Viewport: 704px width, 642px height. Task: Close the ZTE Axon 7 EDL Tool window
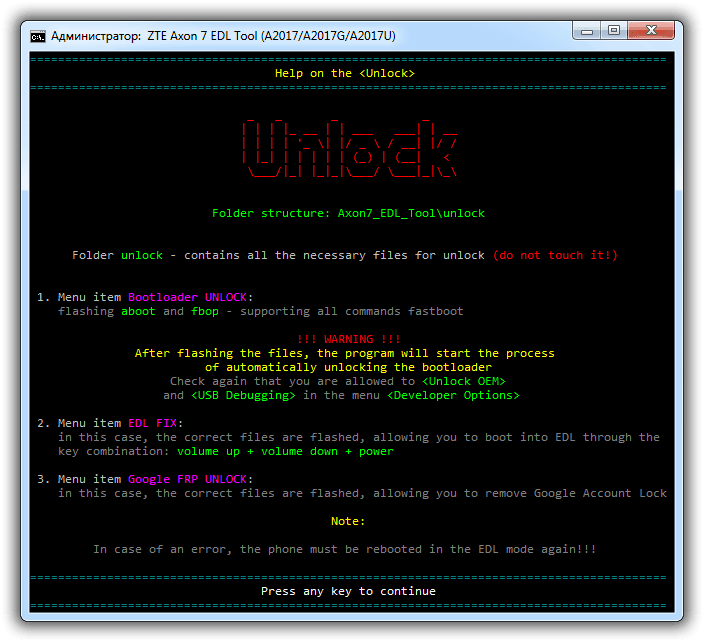coord(651,31)
